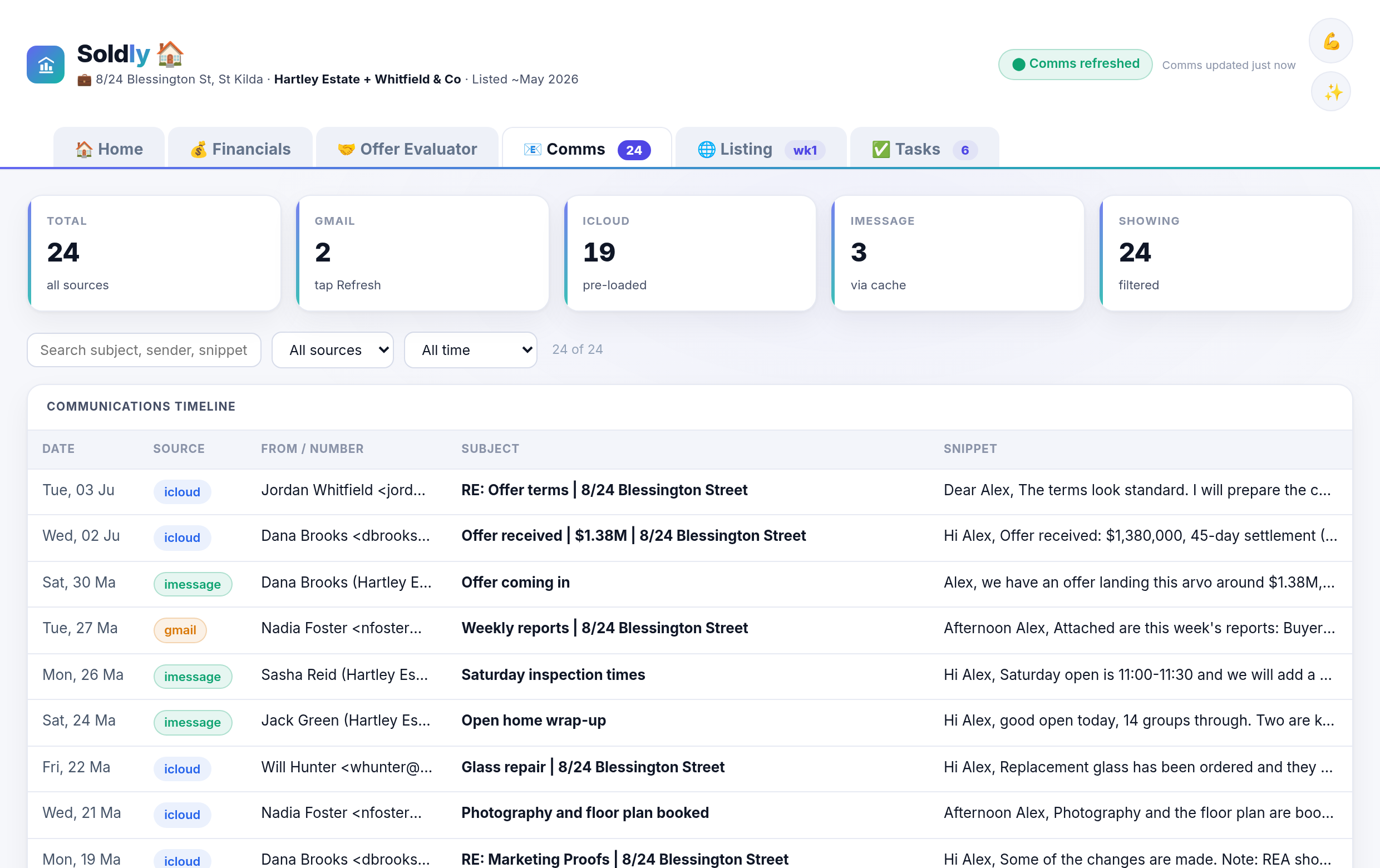Click the wk1 badge on Listing tab
The width and height of the screenshot is (1380, 868).
(805, 150)
